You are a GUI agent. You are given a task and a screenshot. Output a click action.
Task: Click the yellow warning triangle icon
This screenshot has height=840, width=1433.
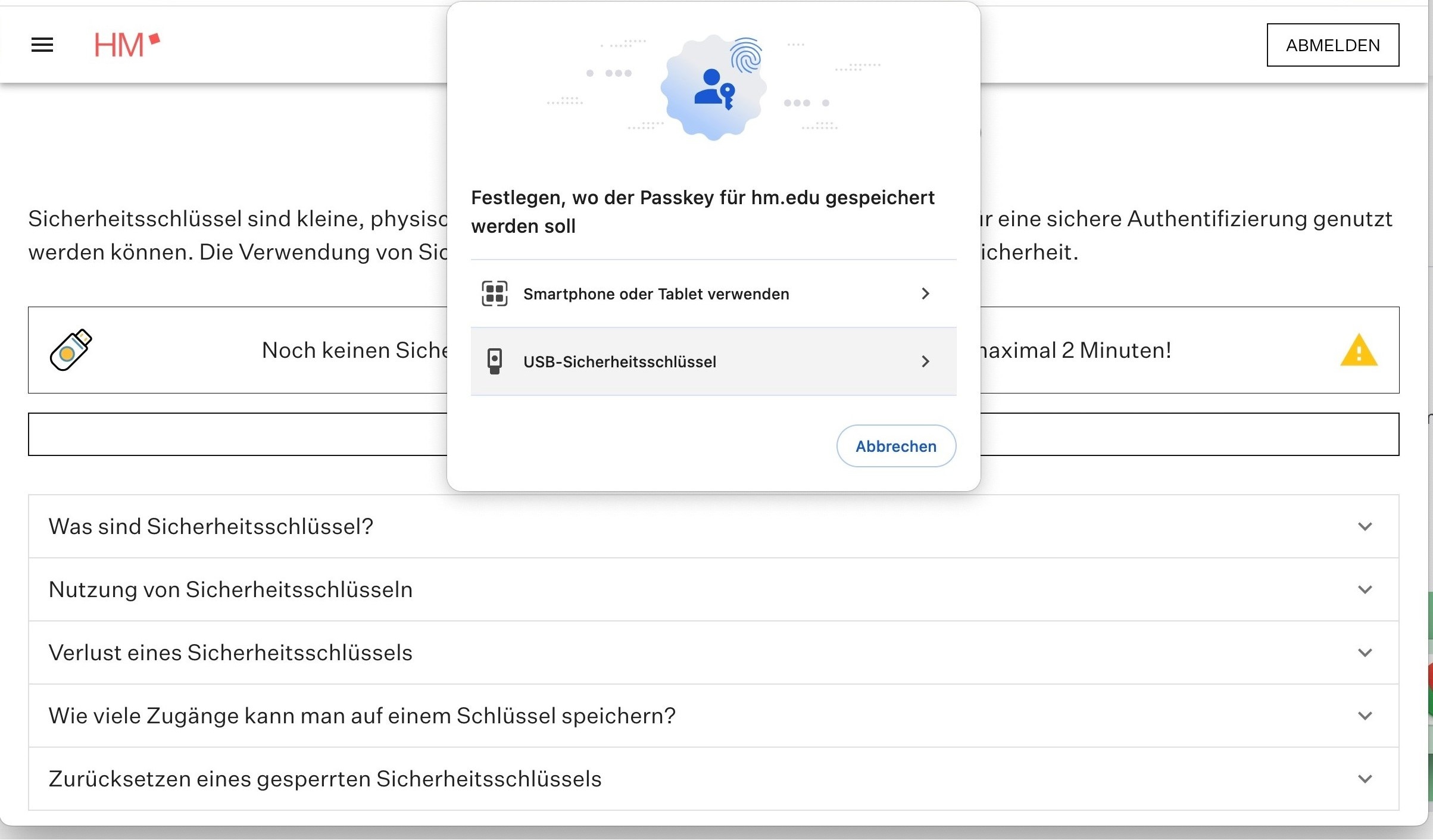coord(1359,350)
